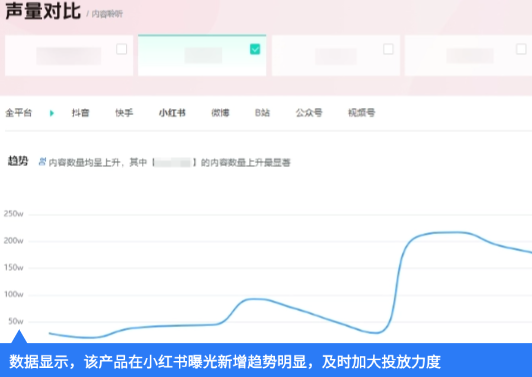Click the AI insight icon next to 趋势
The image size is (532, 377).
pos(42,162)
